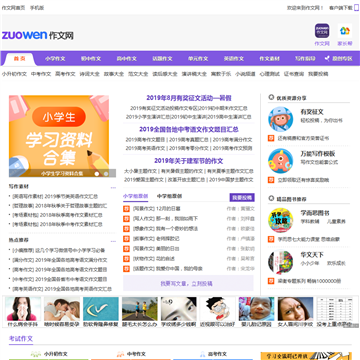Click orange icon beside 学而思七大能力课堂

(271, 239)
